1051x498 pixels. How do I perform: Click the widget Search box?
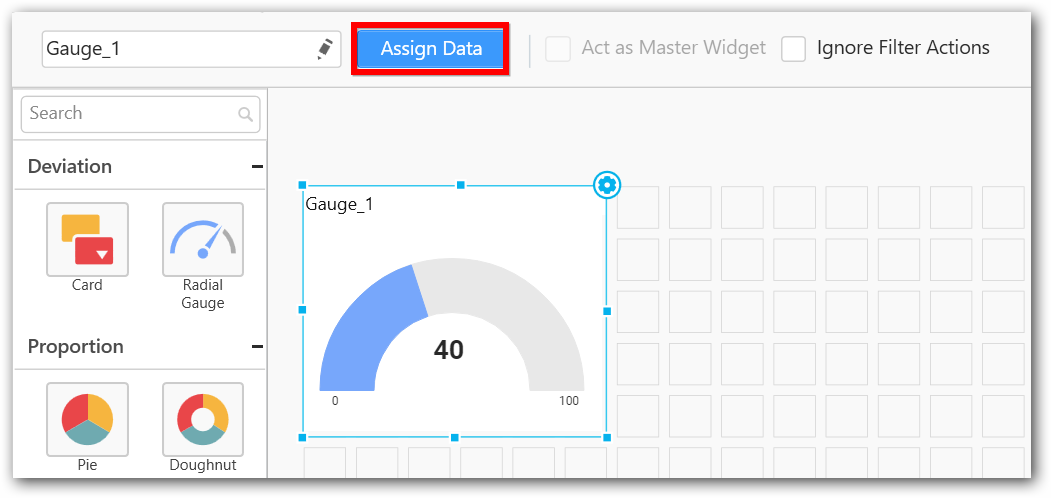pos(130,114)
